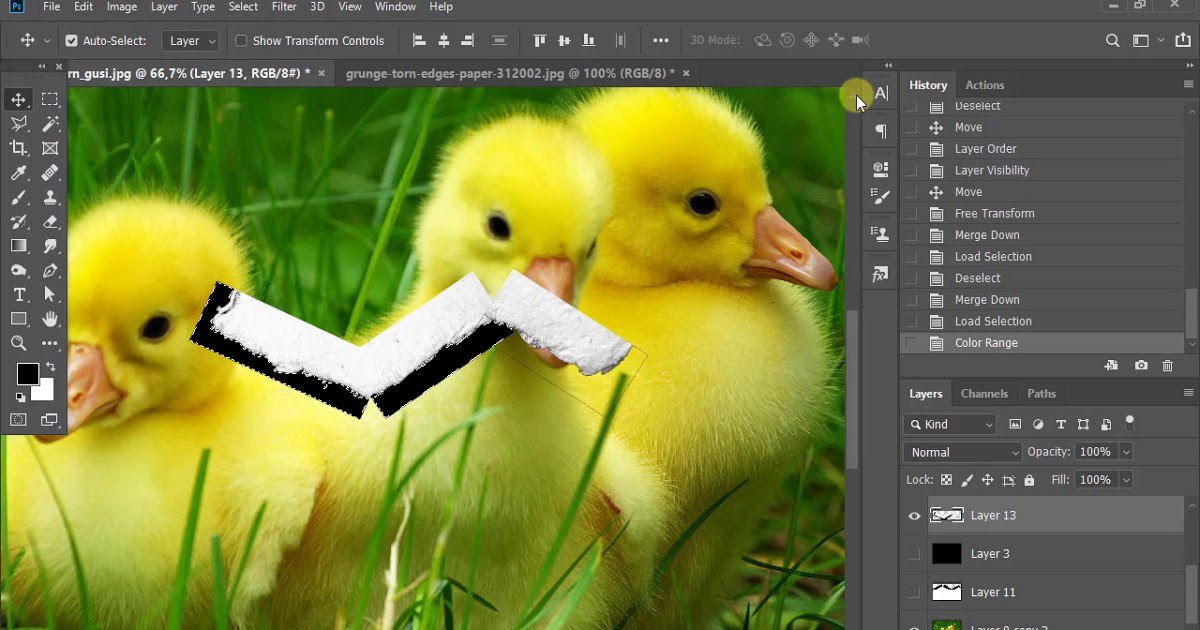Select the Smudge tool
1200x630 pixels.
point(50,246)
